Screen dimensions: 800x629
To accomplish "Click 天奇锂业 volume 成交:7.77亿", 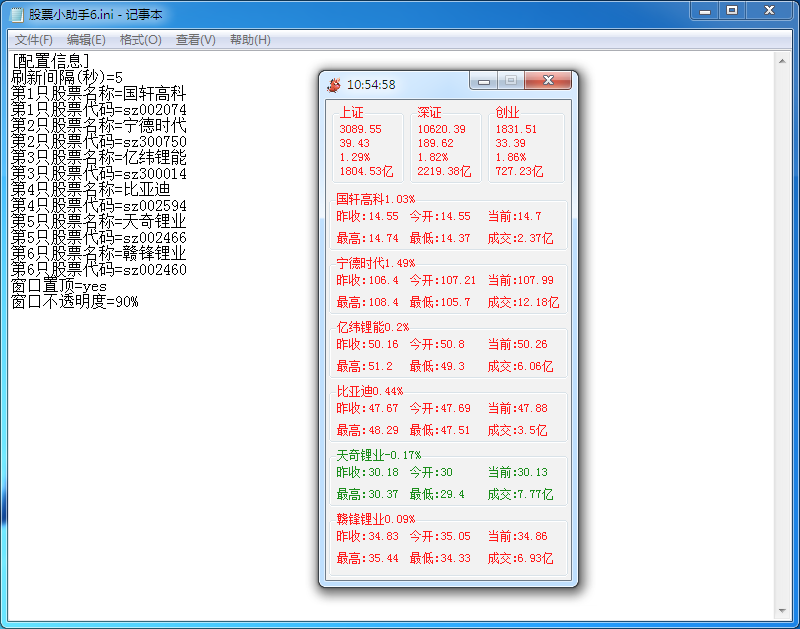I will click(x=520, y=494).
